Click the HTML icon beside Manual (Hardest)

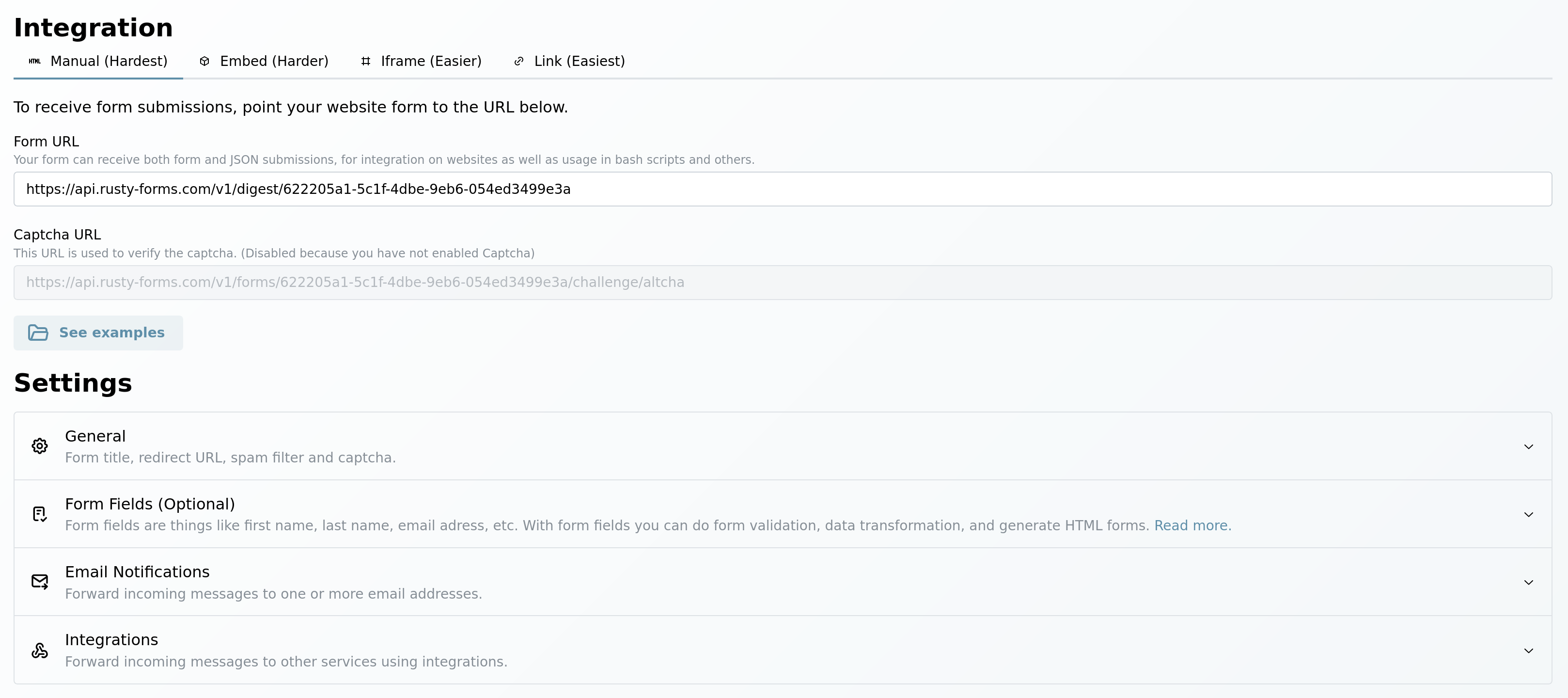click(35, 61)
